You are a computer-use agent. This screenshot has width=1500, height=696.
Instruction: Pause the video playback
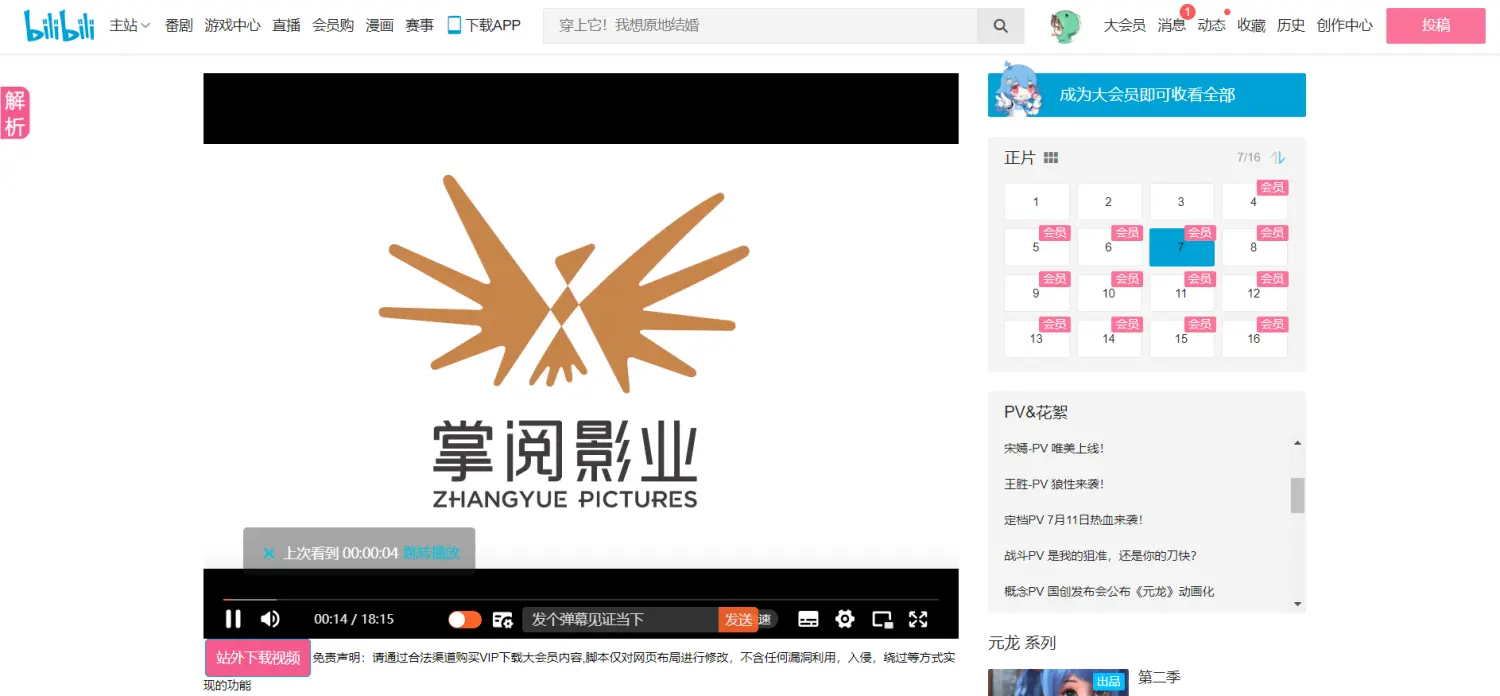point(233,619)
